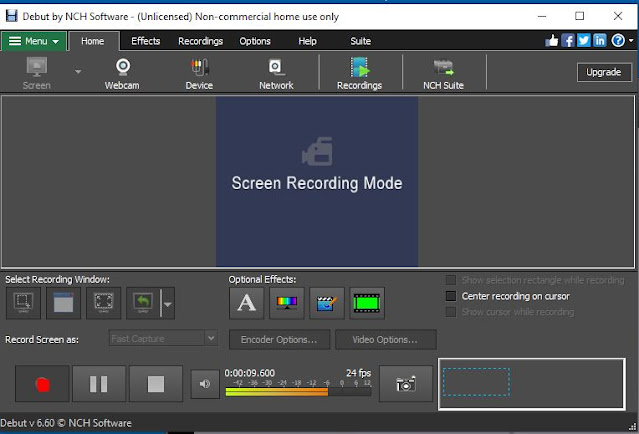Click the speaker audio icon
This screenshot has width=639, height=434.
[x=205, y=383]
